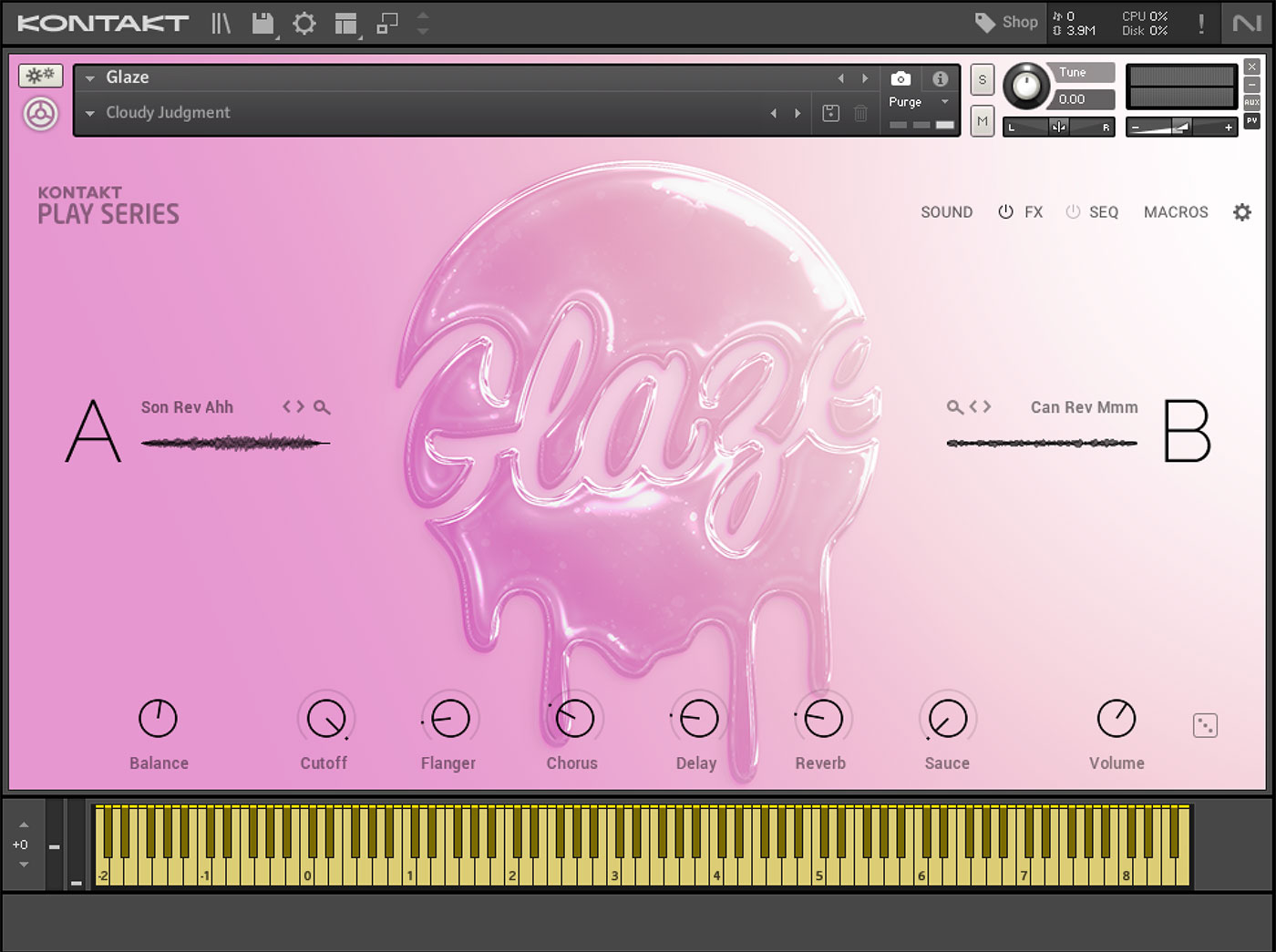Click the Shop tag icon
Image resolution: width=1276 pixels, height=952 pixels.
click(x=985, y=22)
